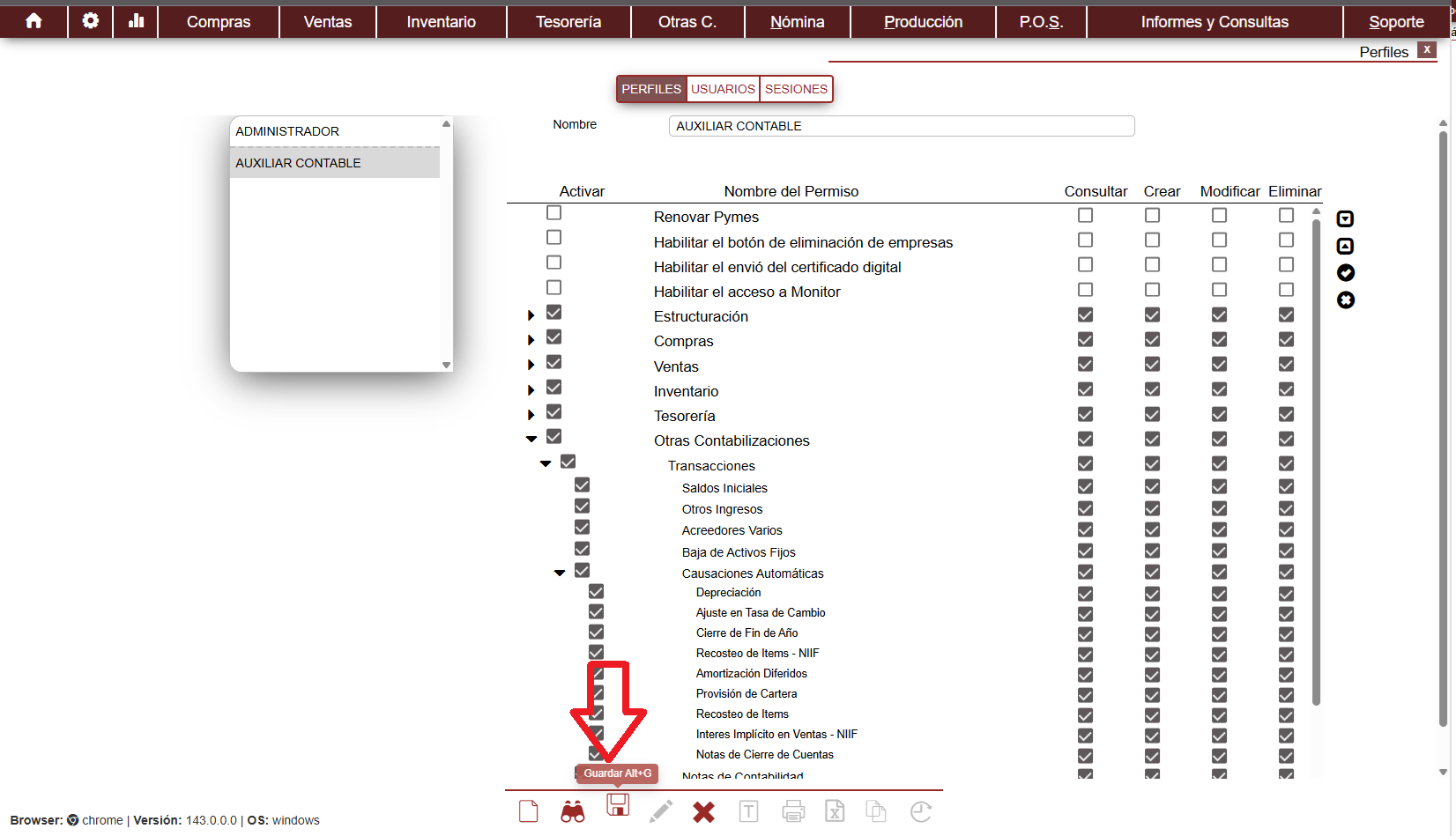The image size is (1456, 836).
Task: Click the Guardar floppy disk icon
Action: (x=618, y=805)
